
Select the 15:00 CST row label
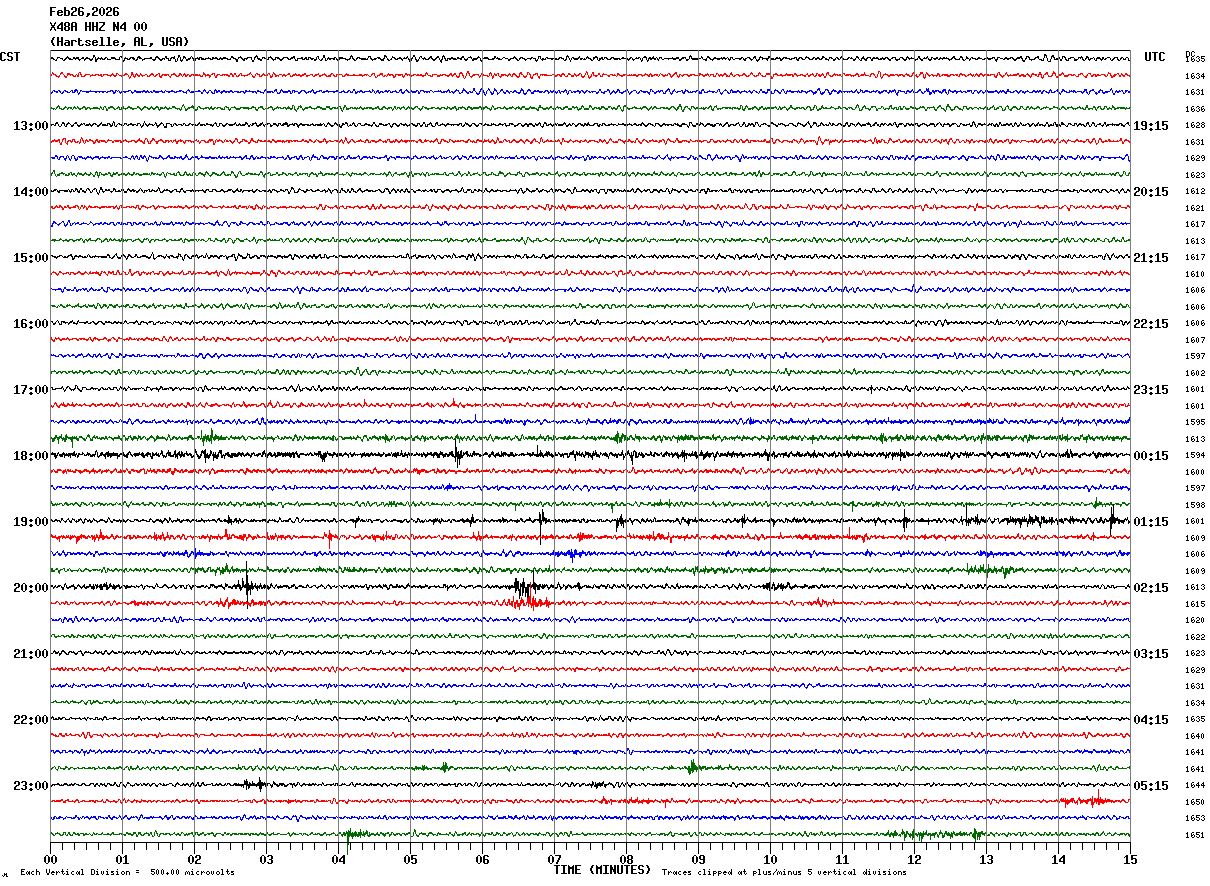30,258
